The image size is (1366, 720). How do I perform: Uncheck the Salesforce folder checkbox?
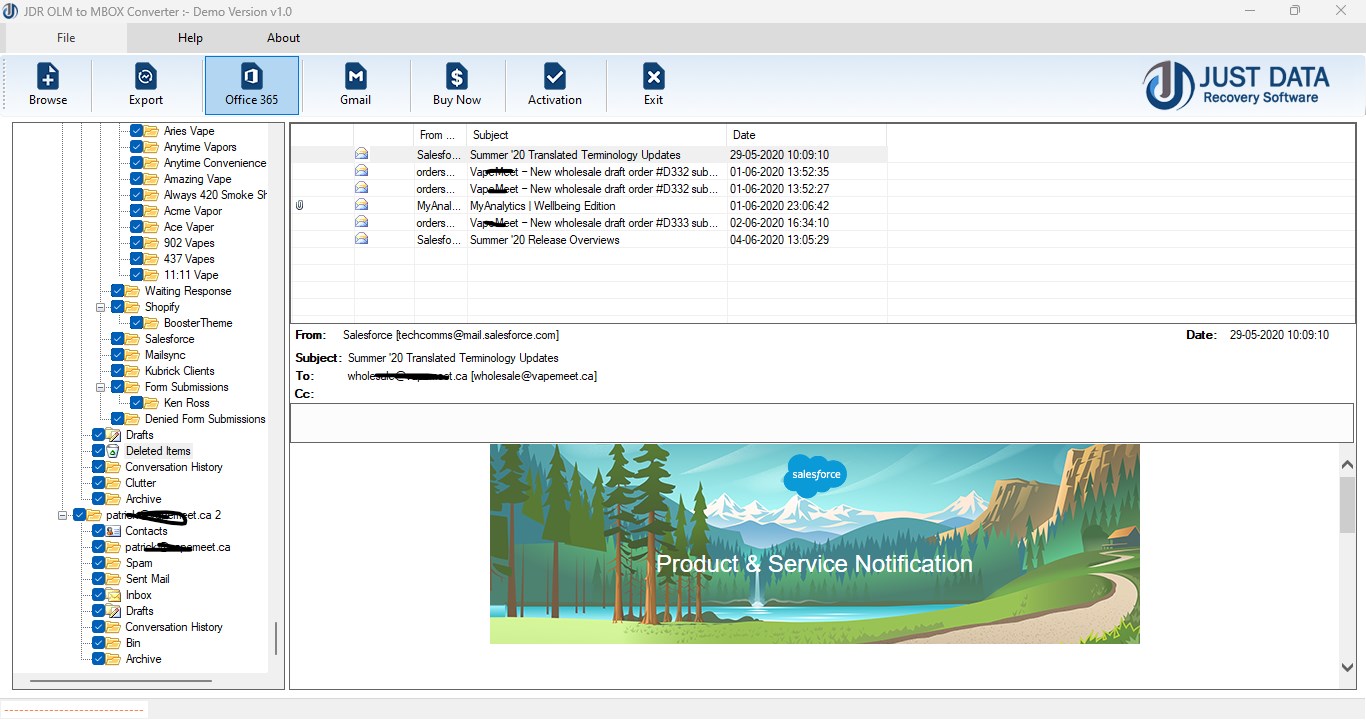click(x=118, y=339)
